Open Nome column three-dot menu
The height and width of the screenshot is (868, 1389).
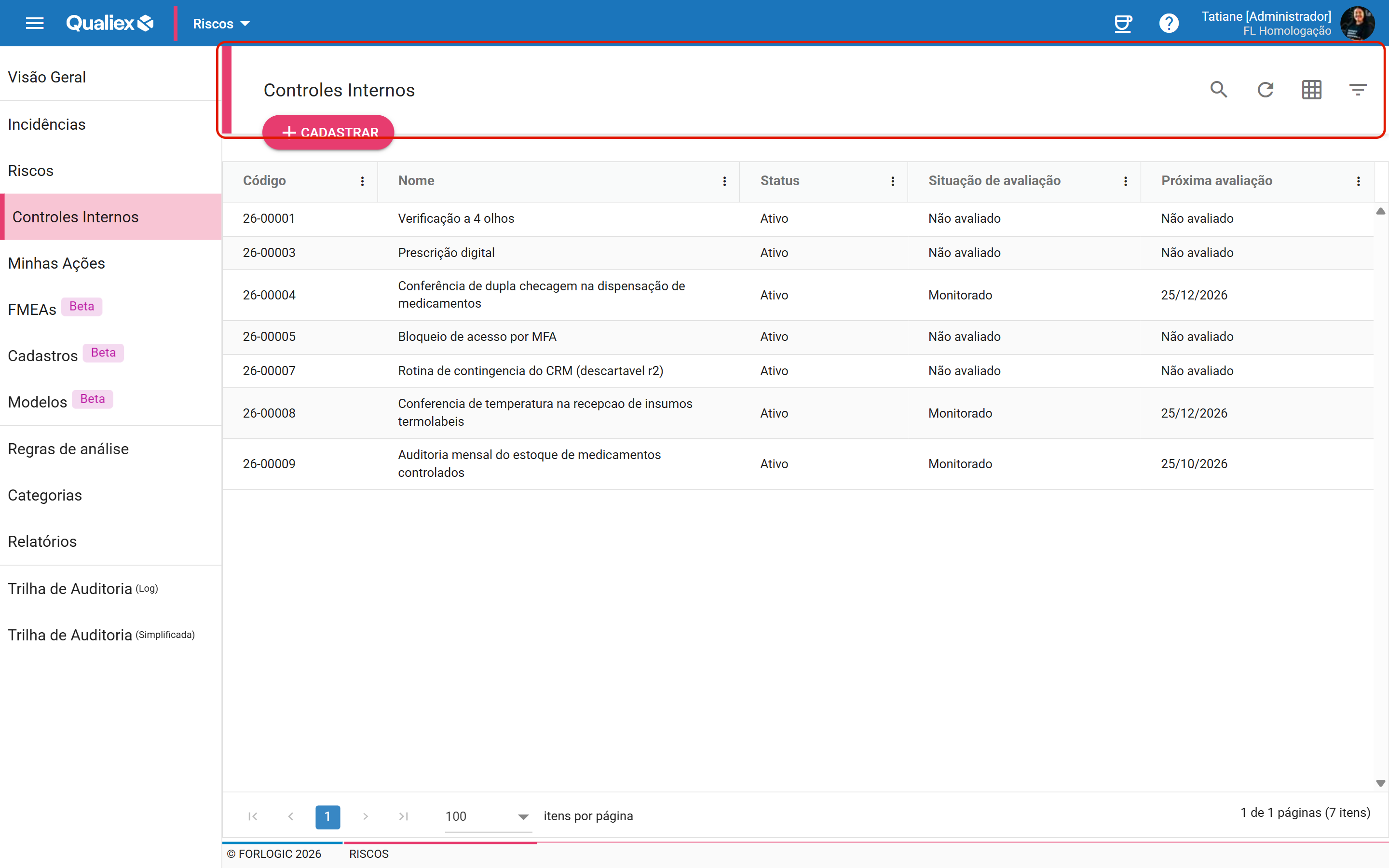click(x=724, y=181)
